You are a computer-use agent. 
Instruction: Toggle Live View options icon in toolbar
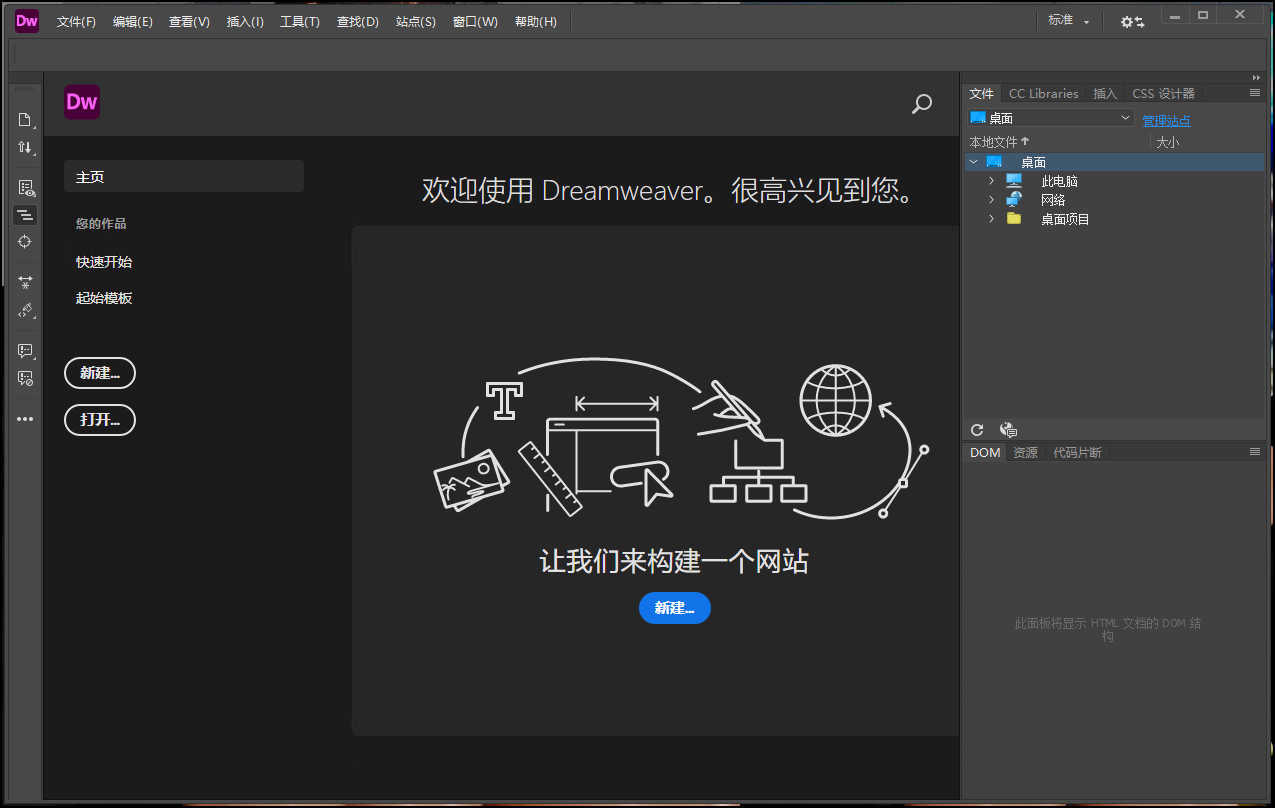(25, 187)
